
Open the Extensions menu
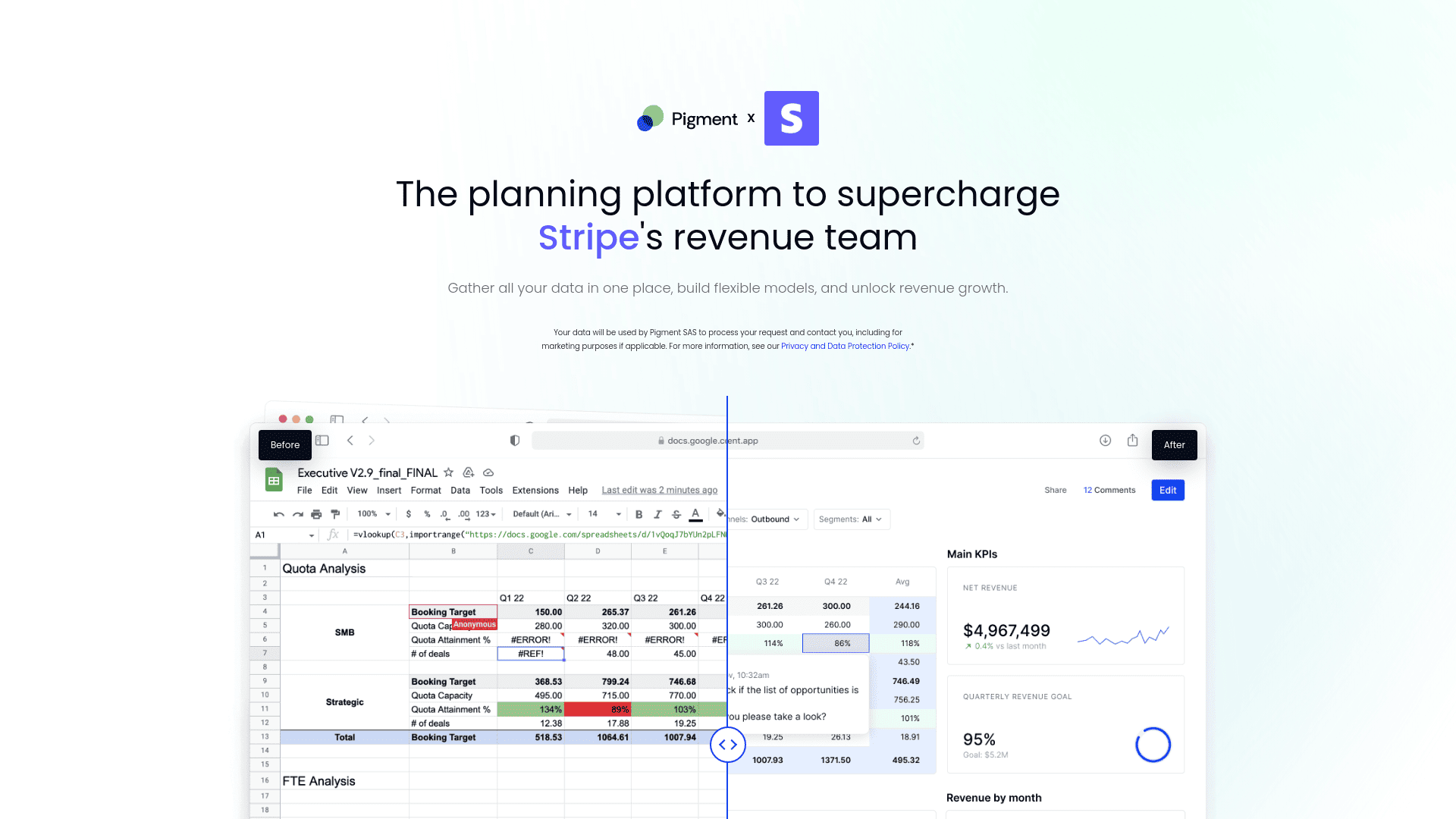535,491
